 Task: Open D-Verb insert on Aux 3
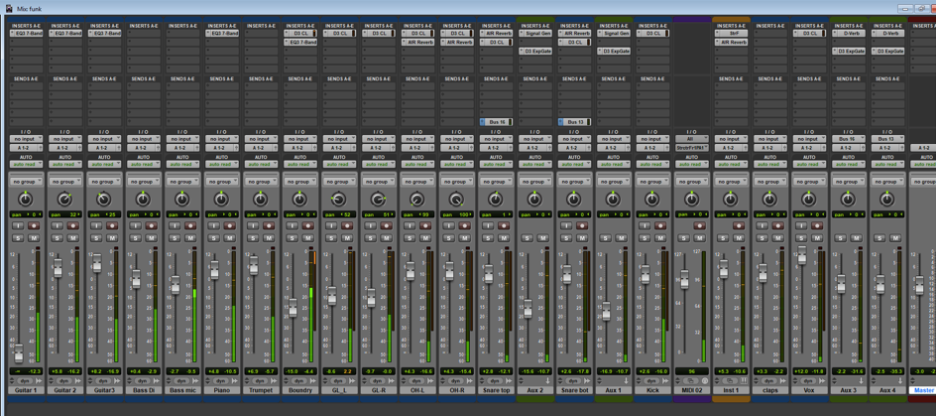pos(848,34)
